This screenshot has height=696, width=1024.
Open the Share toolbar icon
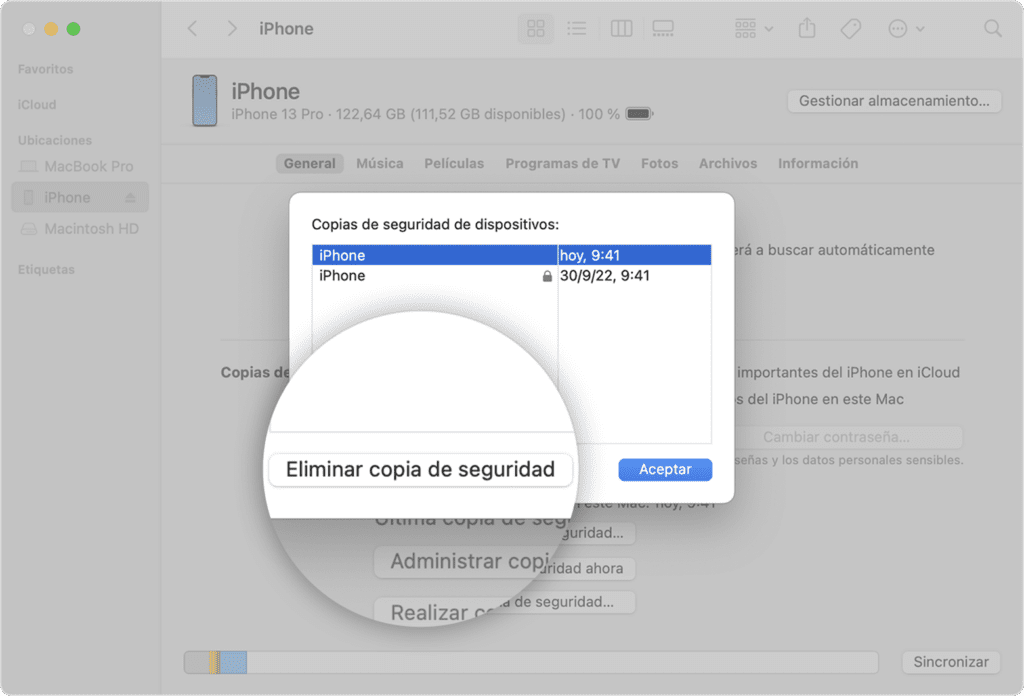807,29
